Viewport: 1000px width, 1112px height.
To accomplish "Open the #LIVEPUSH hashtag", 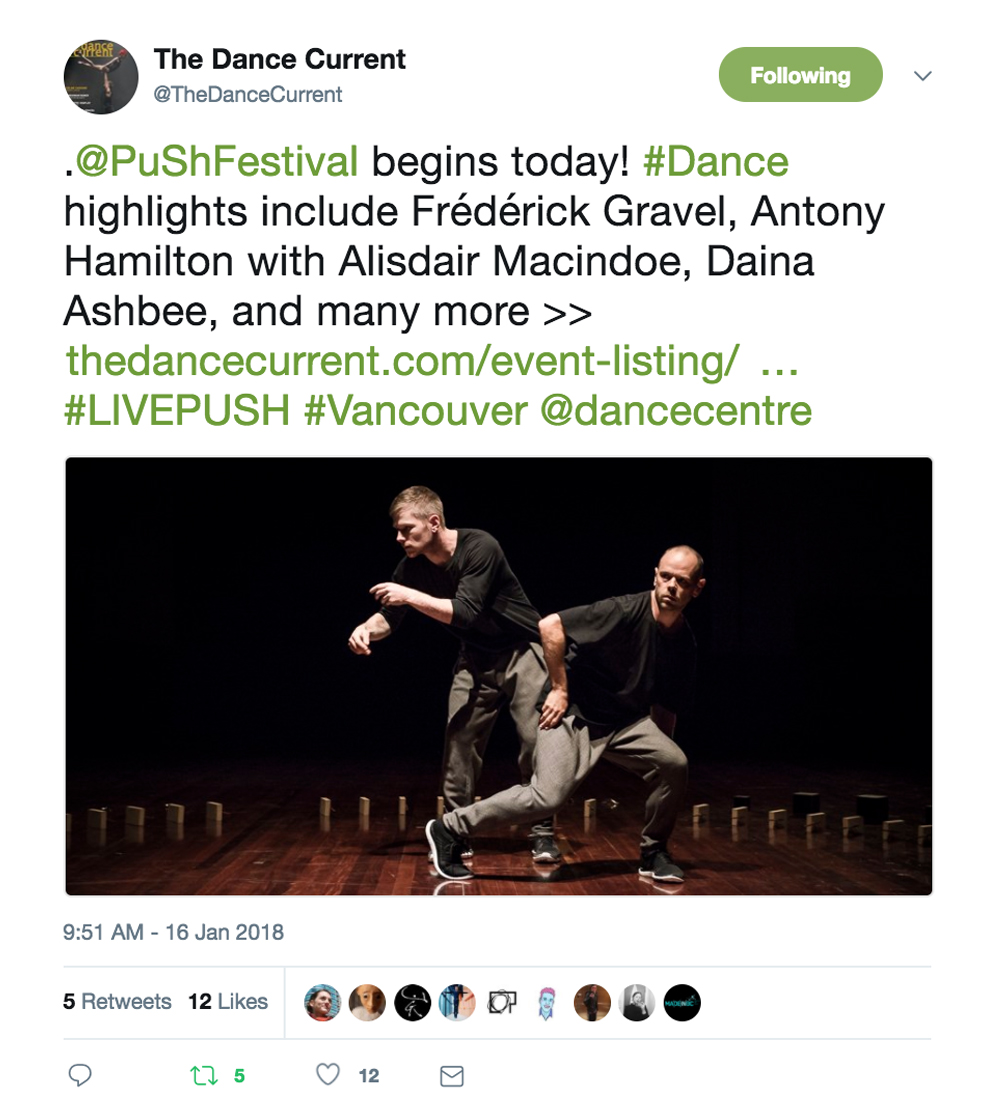I will 177,411.
